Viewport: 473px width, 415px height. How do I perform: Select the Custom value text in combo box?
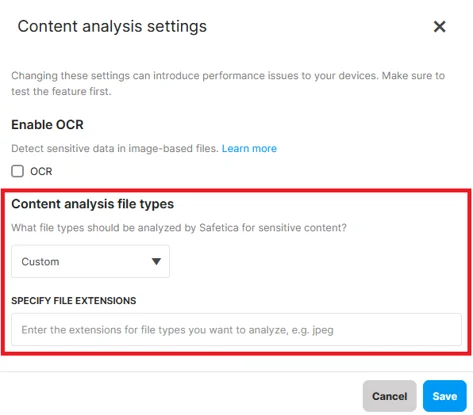coord(40,262)
